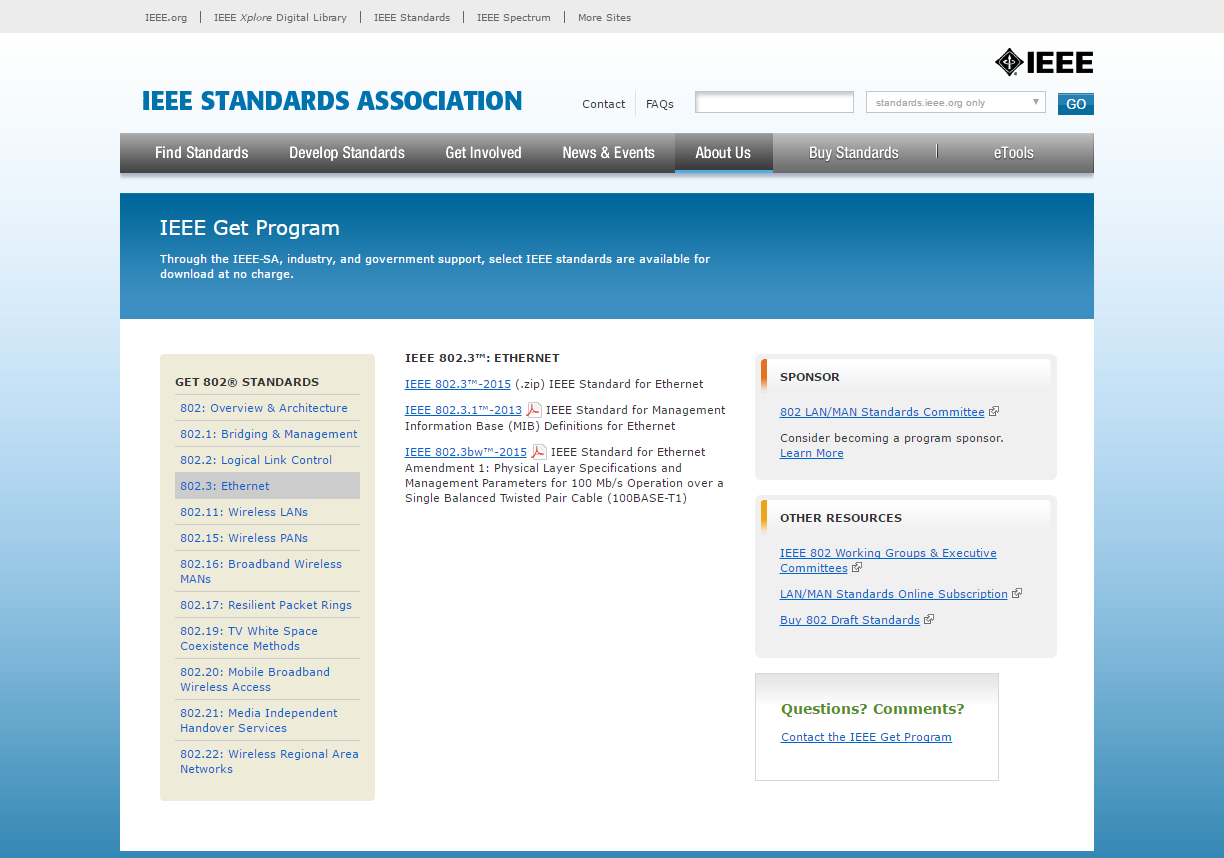Image resolution: width=1224 pixels, height=858 pixels.
Task: Click external link icon after LAN/MAN Standards Online Subscription
Action: pyautogui.click(x=1017, y=593)
